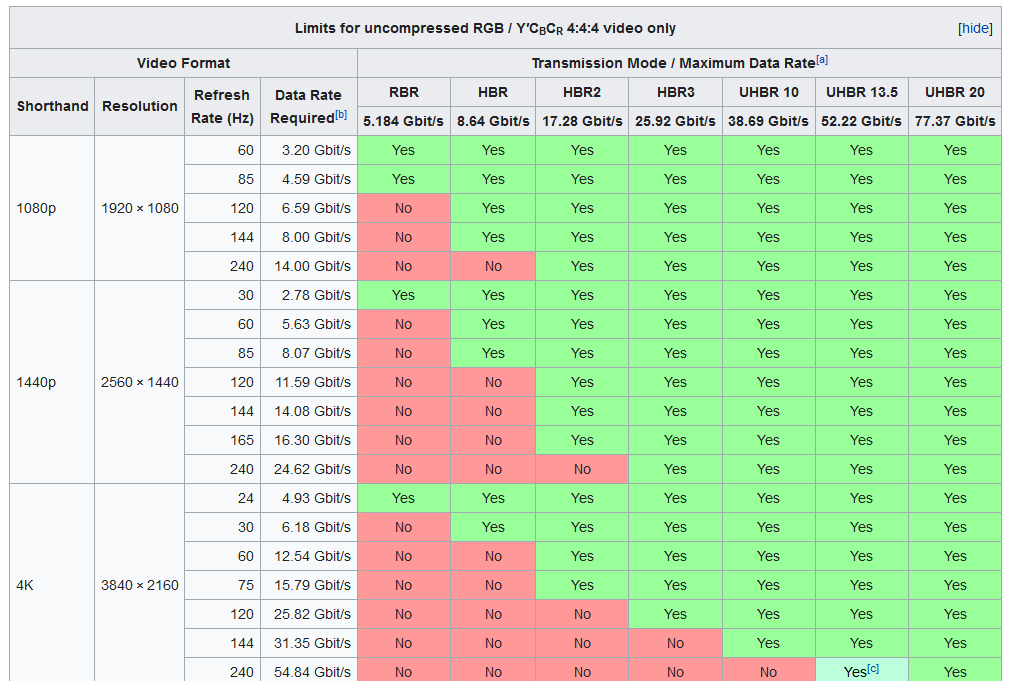This screenshot has height=681, width=1014.
Task: Select the 15.79 Gbit/s data rate cell
Action: tap(308, 585)
